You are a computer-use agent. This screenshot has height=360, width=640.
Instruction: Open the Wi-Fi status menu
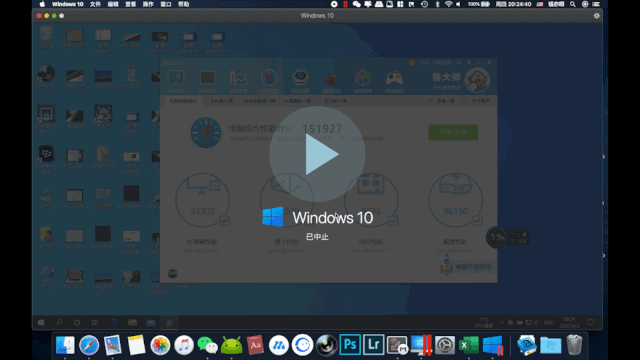click(448, 4)
